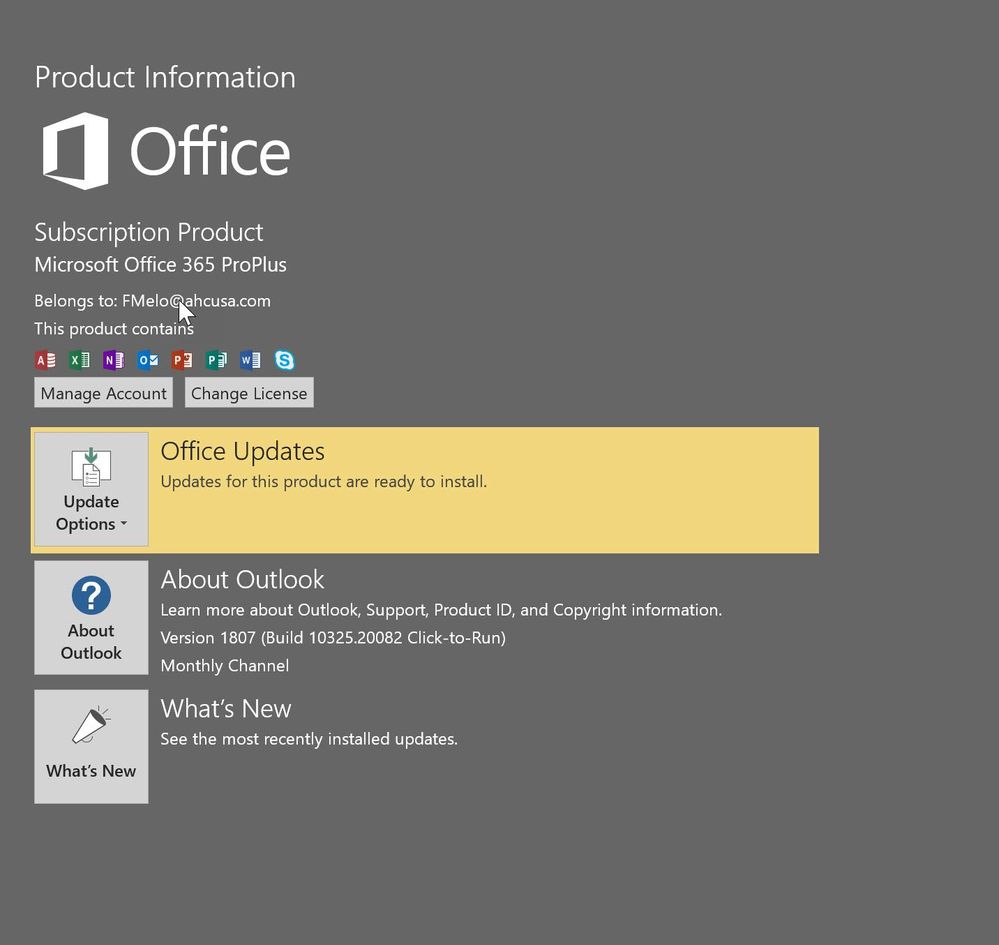The width and height of the screenshot is (999, 945).
Task: Open the What's New button
Action: pyautogui.click(x=91, y=746)
